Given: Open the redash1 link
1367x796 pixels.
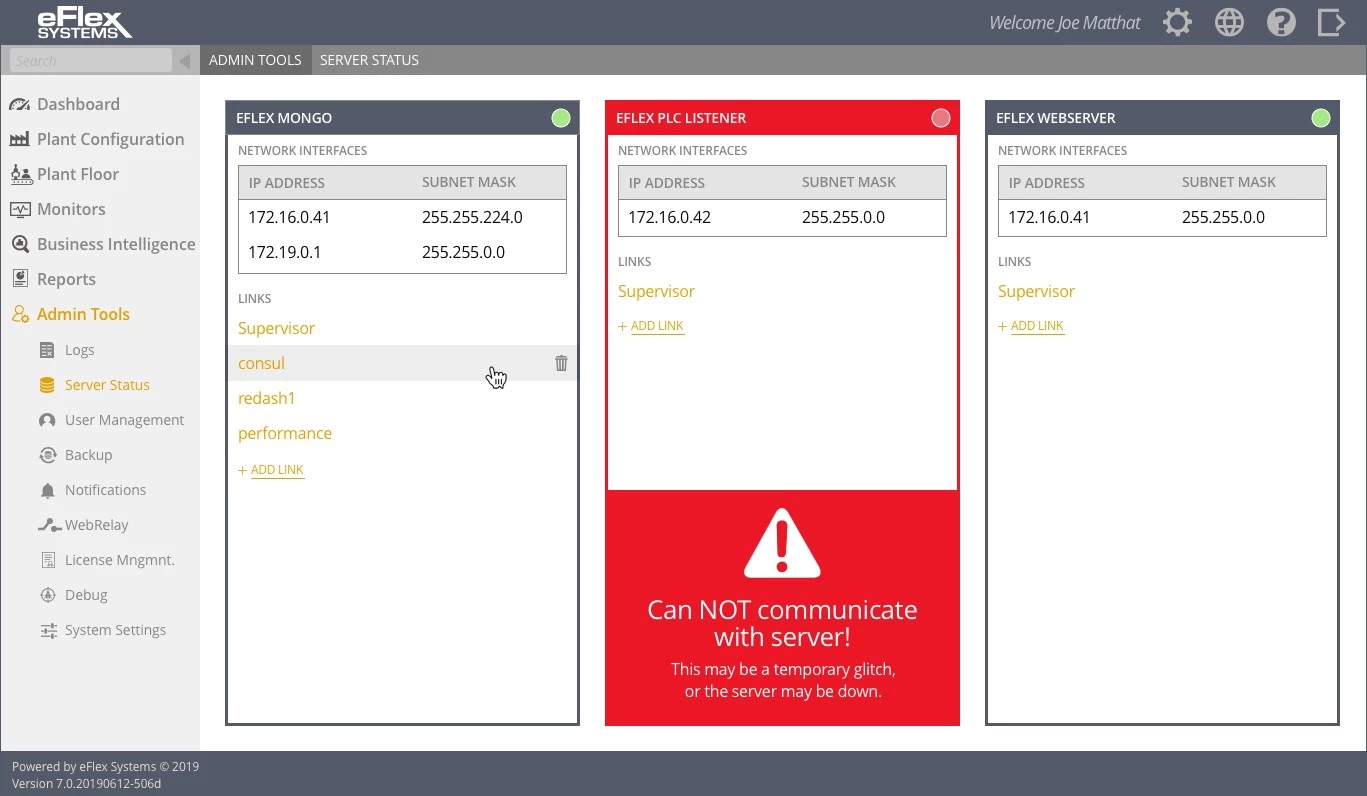Looking at the screenshot, I should pyautogui.click(x=266, y=398).
